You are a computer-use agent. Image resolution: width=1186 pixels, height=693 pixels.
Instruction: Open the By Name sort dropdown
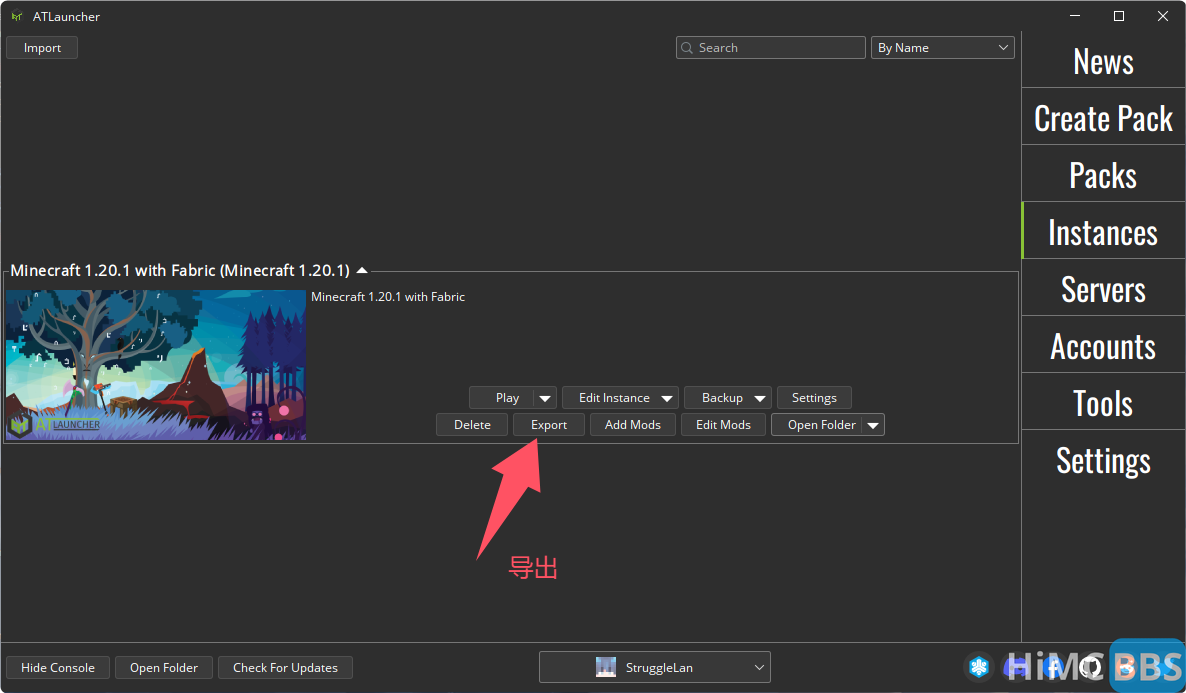click(943, 48)
